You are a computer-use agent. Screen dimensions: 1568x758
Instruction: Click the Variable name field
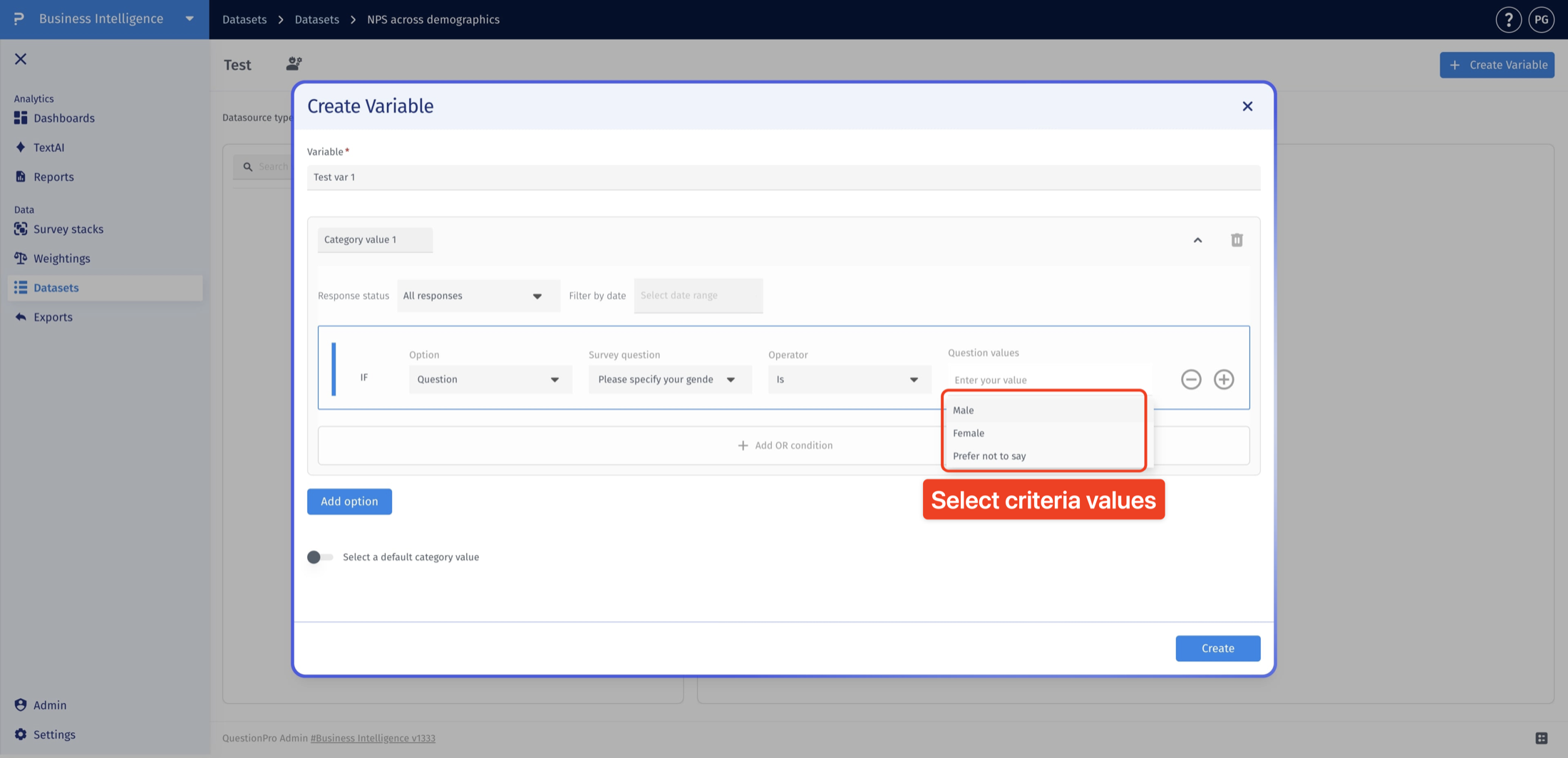click(x=783, y=177)
